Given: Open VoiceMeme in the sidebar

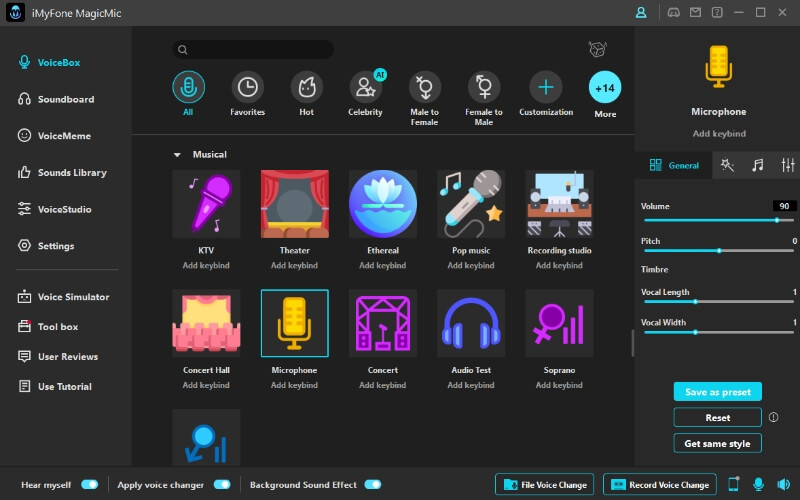Looking at the screenshot, I should 55,136.
